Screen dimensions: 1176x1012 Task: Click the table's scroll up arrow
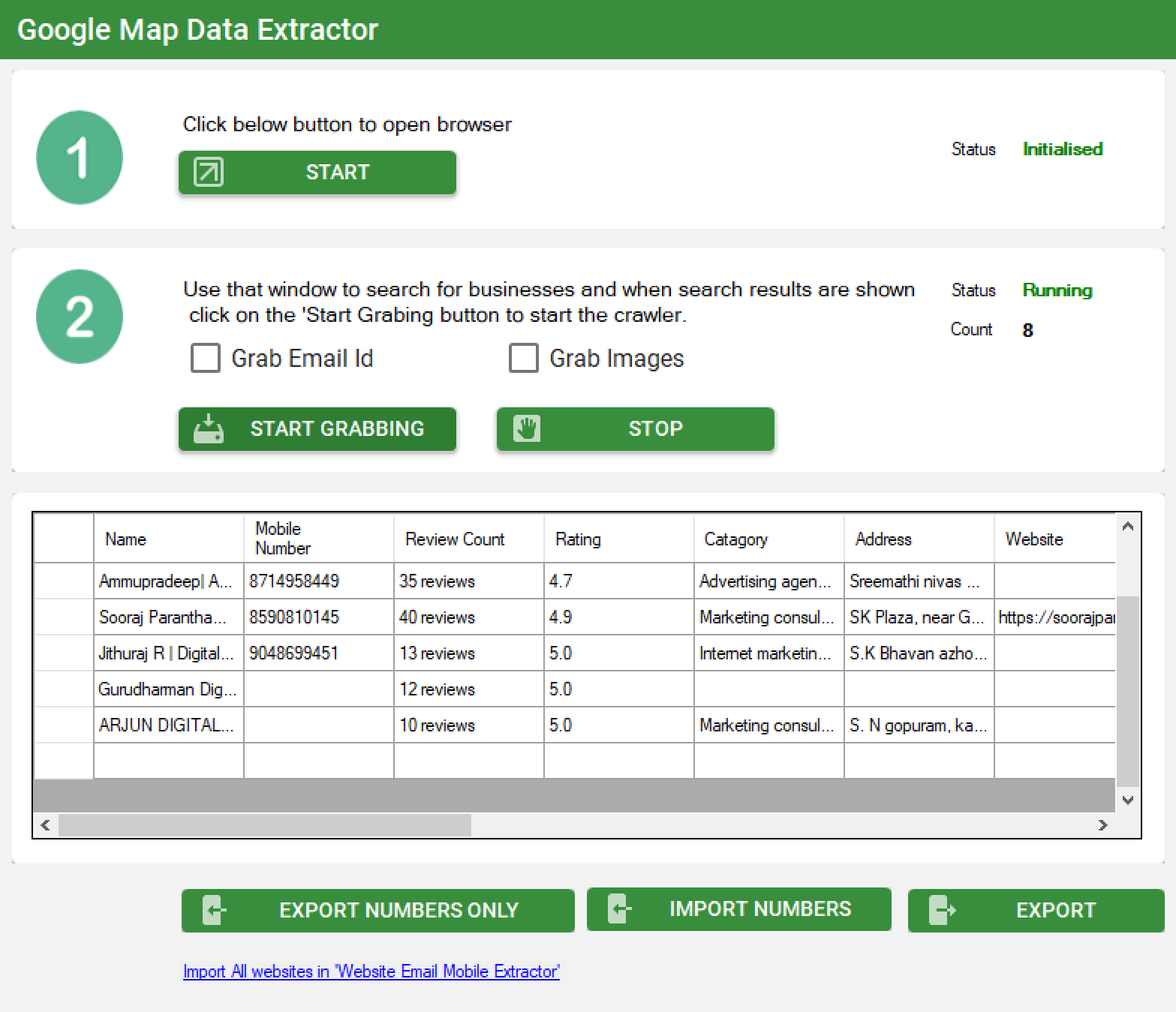(1128, 527)
